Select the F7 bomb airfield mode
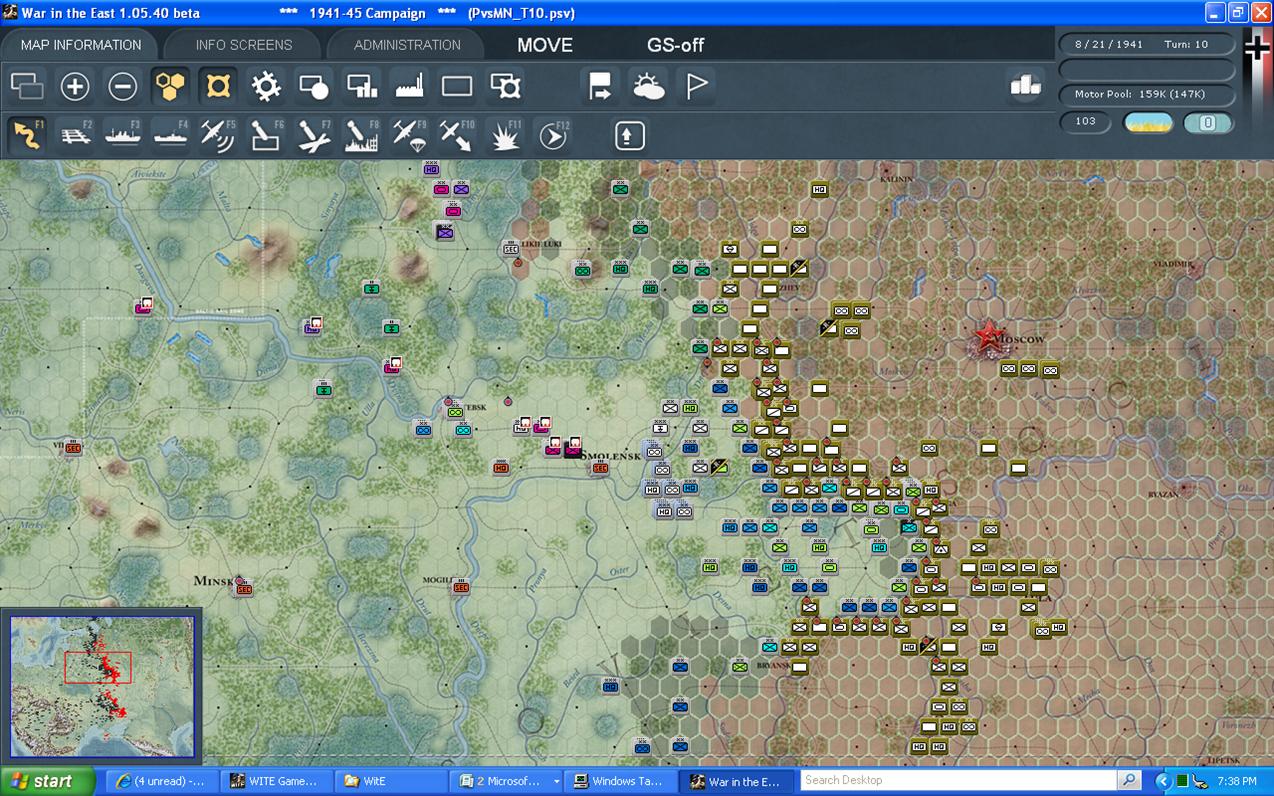Screen dimensions: 1274x796 (x=314, y=135)
